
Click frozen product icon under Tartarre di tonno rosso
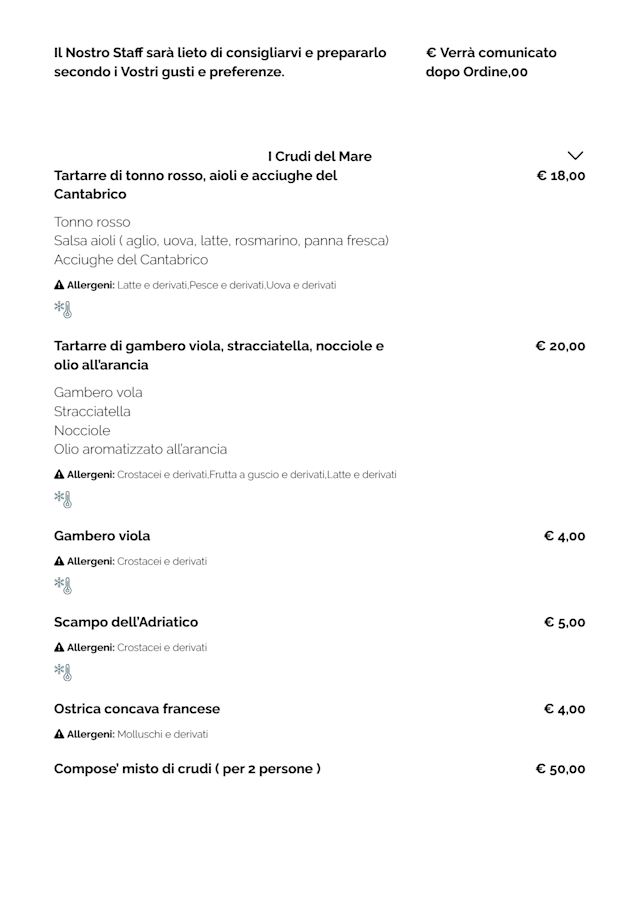click(x=63, y=309)
